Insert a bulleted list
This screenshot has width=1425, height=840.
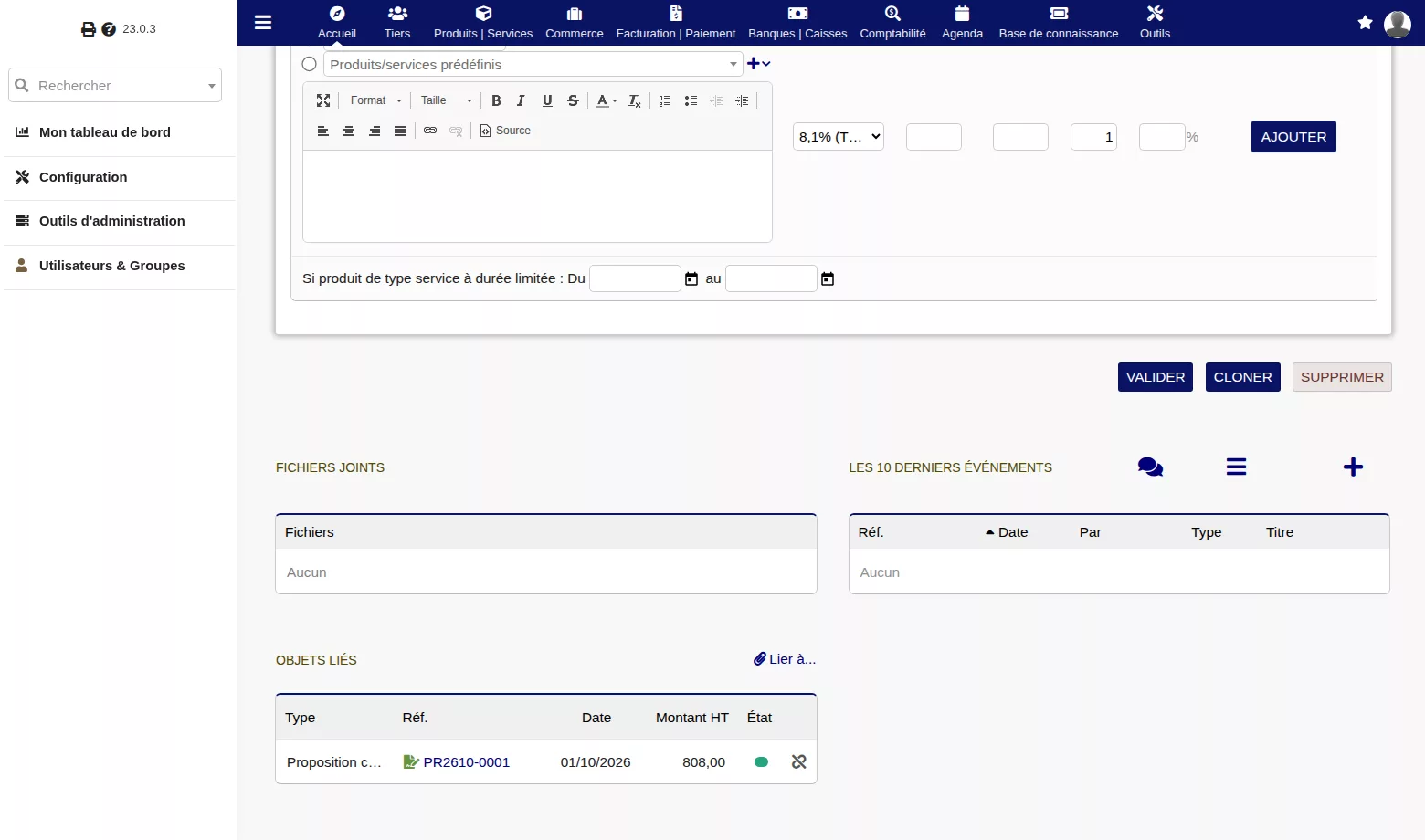click(x=691, y=100)
